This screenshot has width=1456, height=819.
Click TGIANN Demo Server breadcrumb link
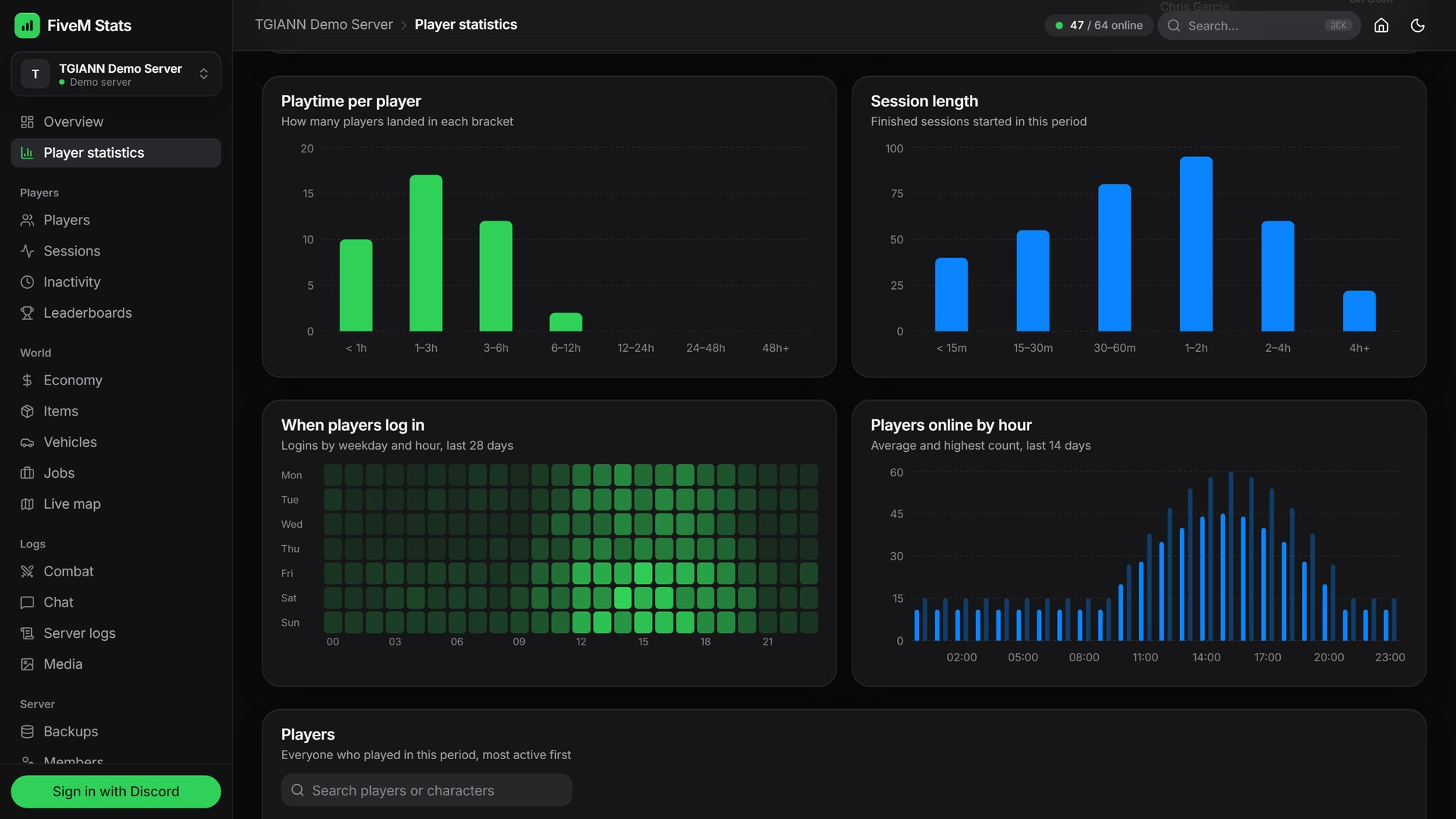(x=324, y=24)
